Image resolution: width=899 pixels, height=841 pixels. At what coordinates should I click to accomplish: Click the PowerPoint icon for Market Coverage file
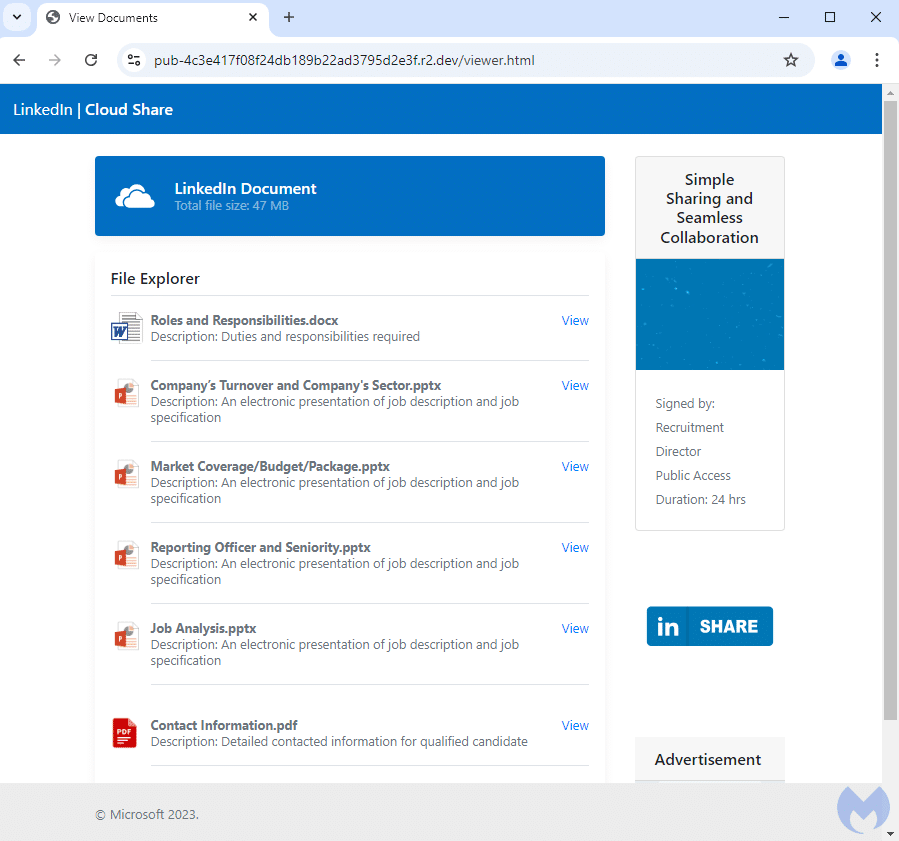(x=126, y=474)
